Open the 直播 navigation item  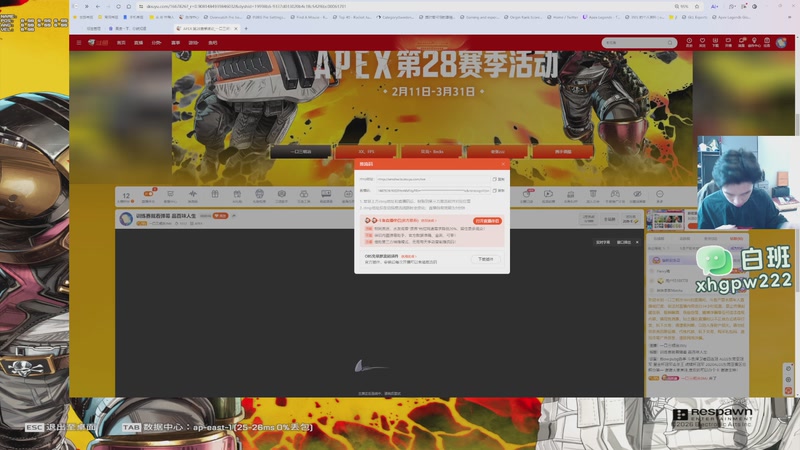coord(138,43)
